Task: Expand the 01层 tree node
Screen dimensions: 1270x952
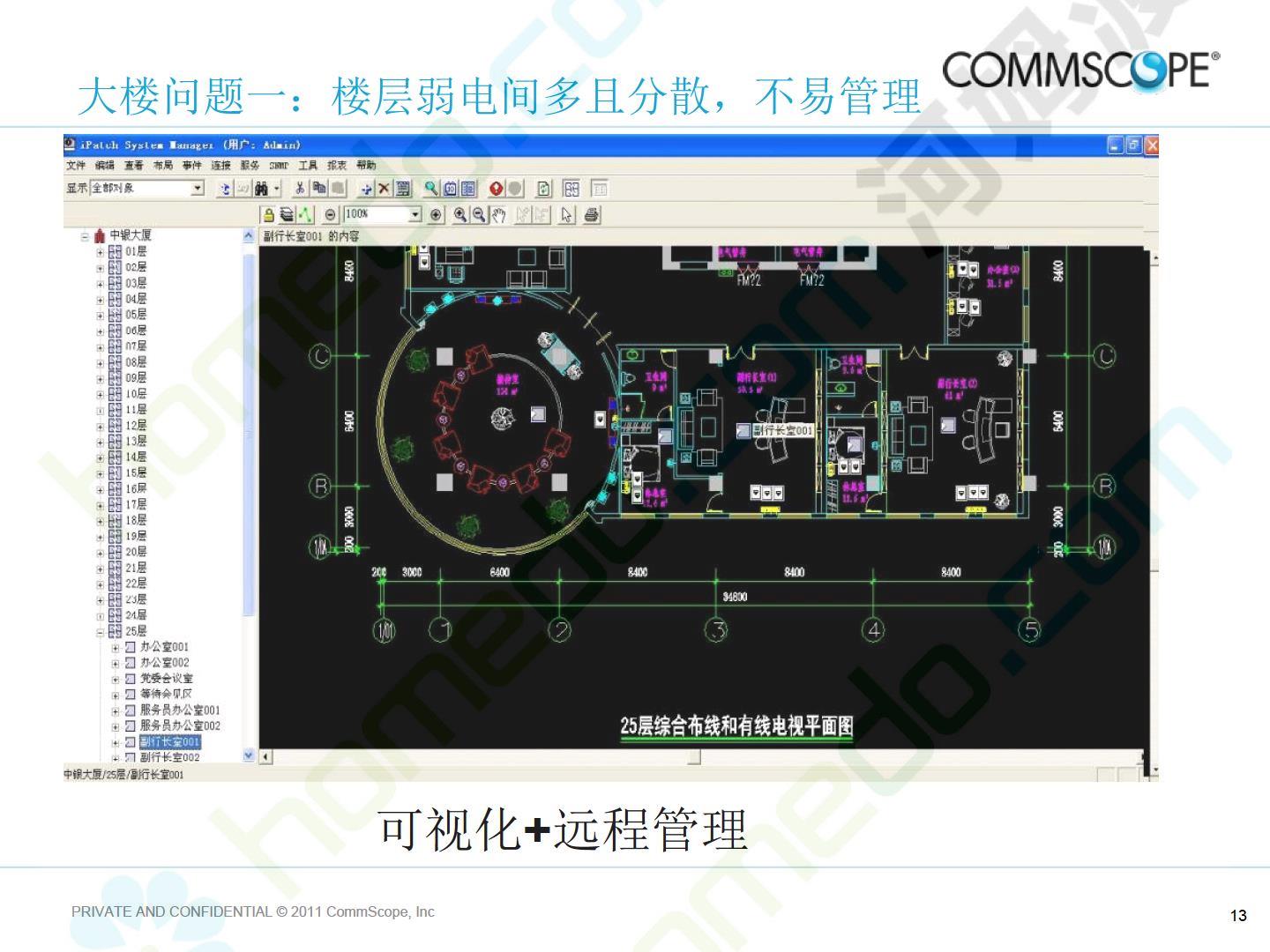Action: click(101, 252)
